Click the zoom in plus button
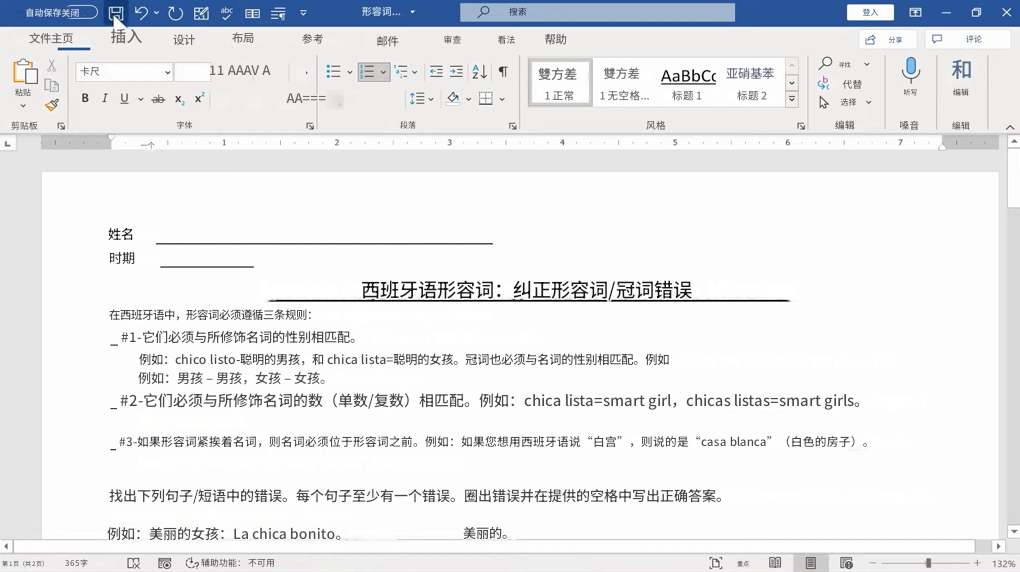Screen dimensions: 1020x572 point(977,563)
